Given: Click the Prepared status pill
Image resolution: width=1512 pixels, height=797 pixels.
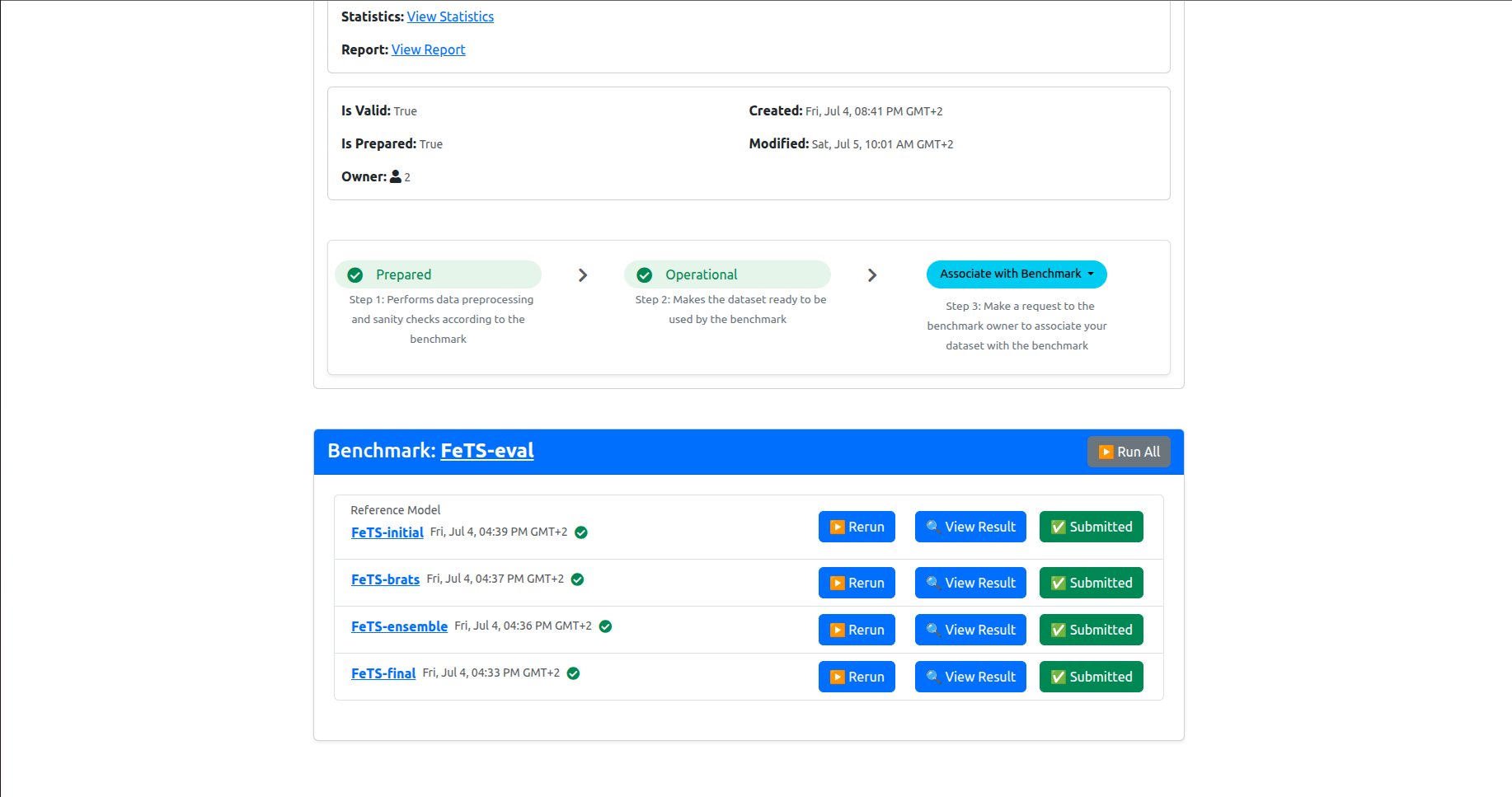Looking at the screenshot, I should pyautogui.click(x=438, y=274).
